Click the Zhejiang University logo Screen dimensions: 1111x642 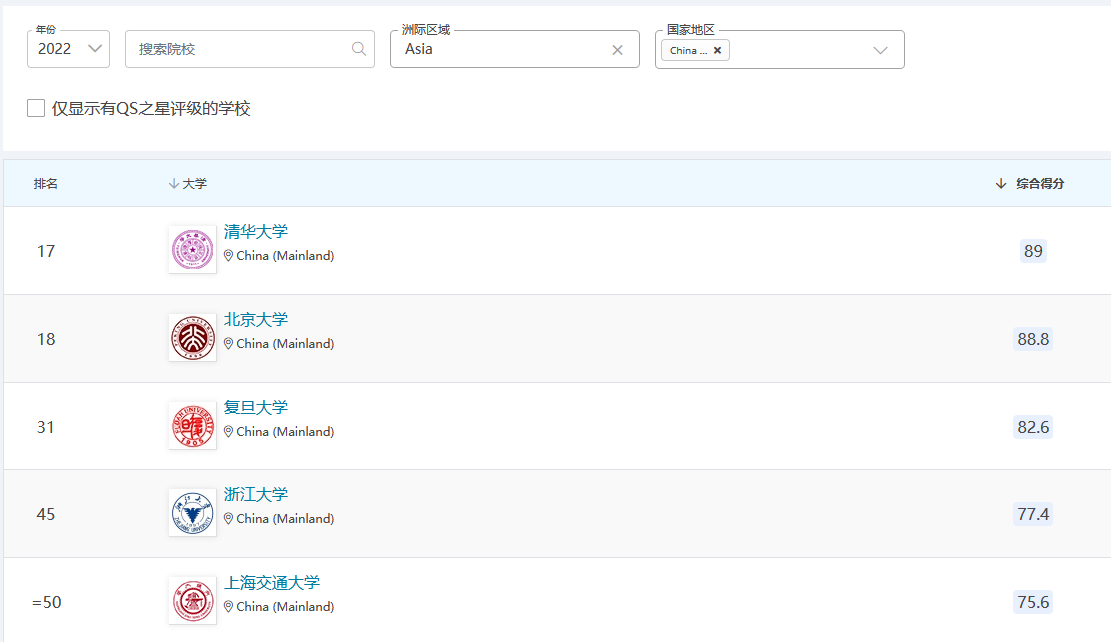coord(193,512)
